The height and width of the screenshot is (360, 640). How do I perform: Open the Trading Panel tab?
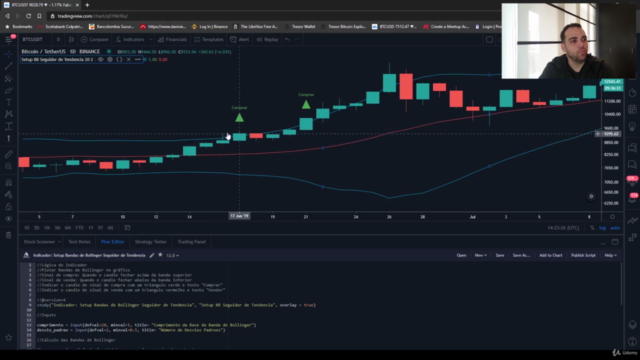191,242
